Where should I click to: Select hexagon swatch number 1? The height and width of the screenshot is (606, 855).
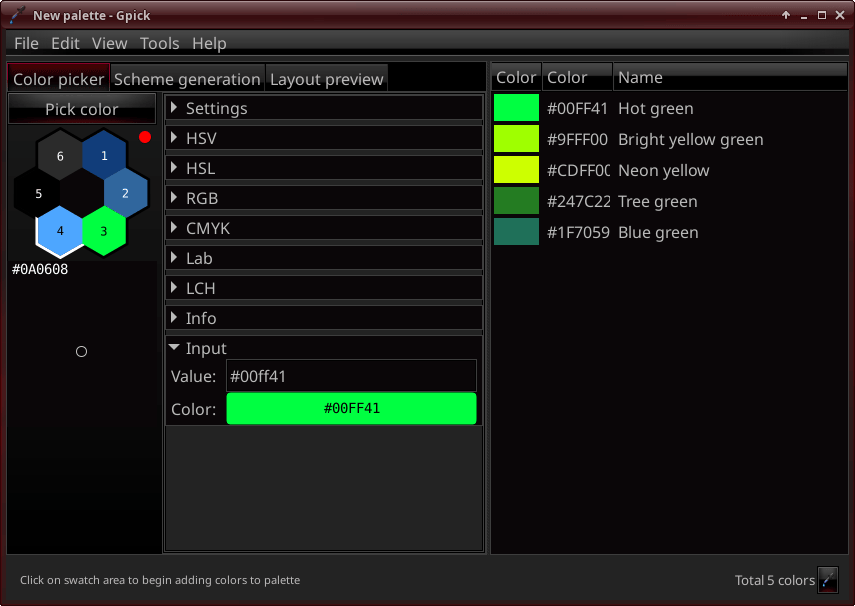pyautogui.click(x=104, y=156)
